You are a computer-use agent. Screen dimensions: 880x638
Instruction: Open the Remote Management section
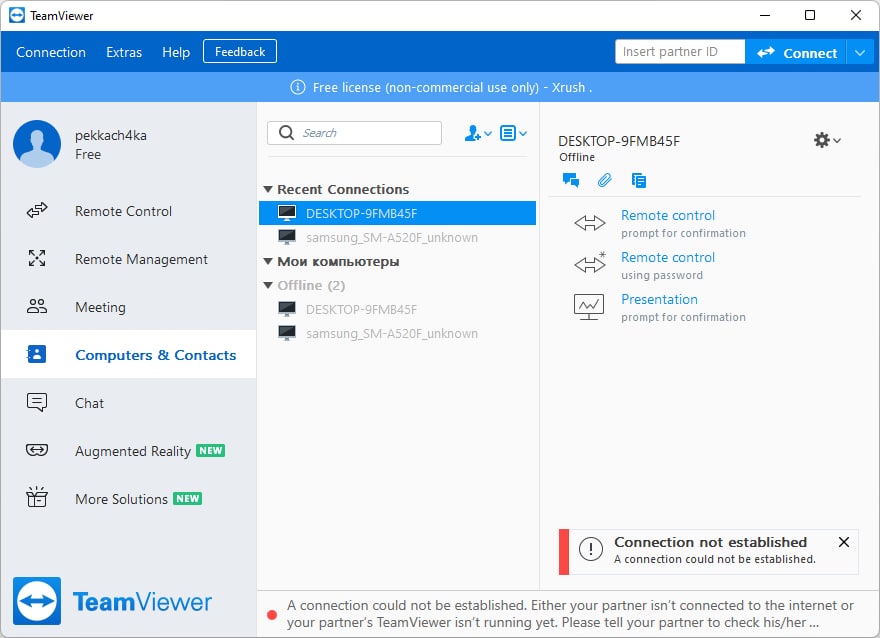(129, 259)
